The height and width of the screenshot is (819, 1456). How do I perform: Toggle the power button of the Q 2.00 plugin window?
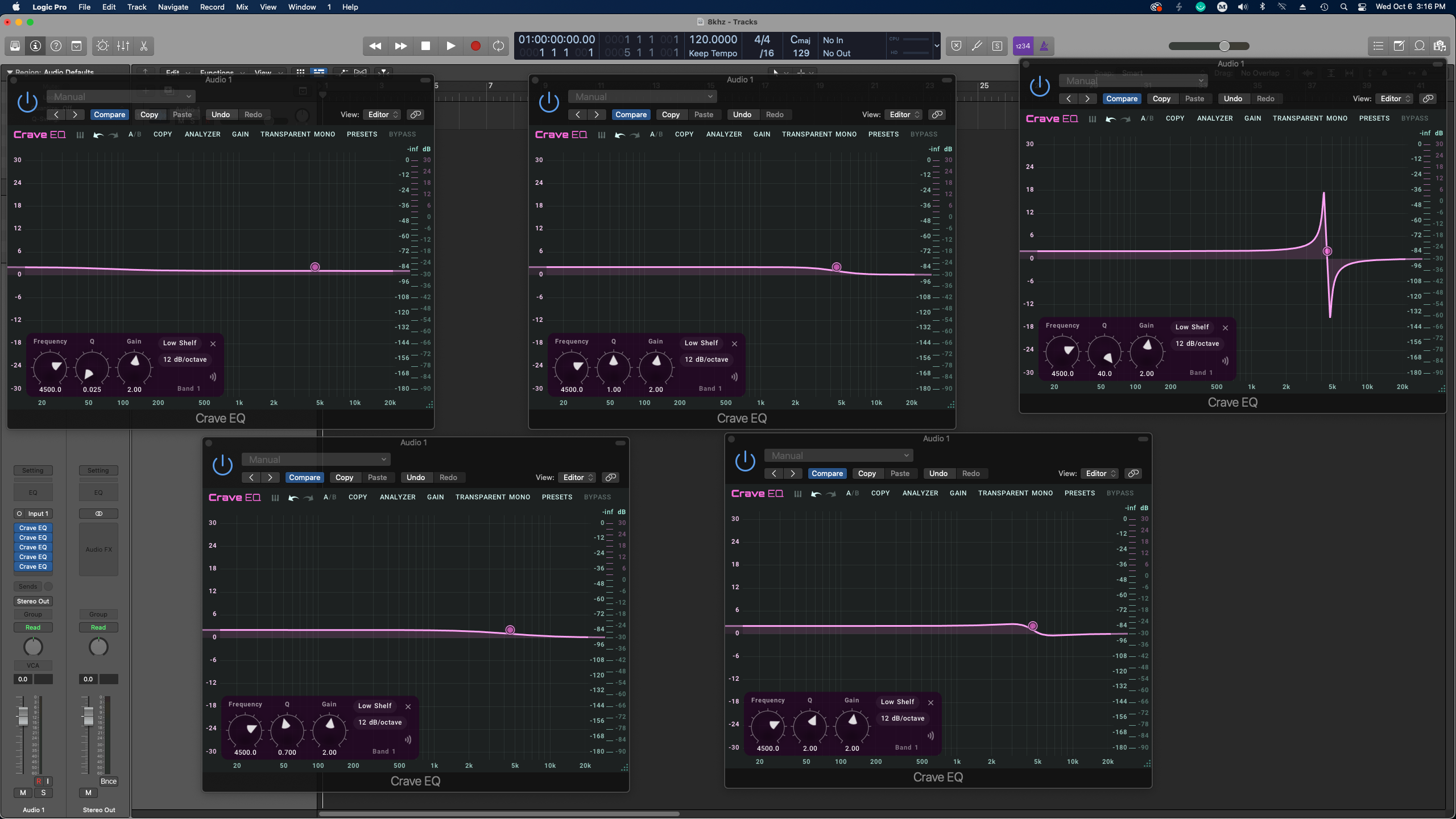coord(745,461)
